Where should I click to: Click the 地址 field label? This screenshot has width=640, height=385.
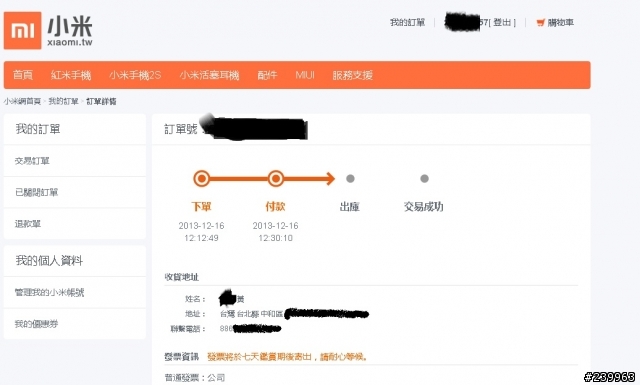196,314
